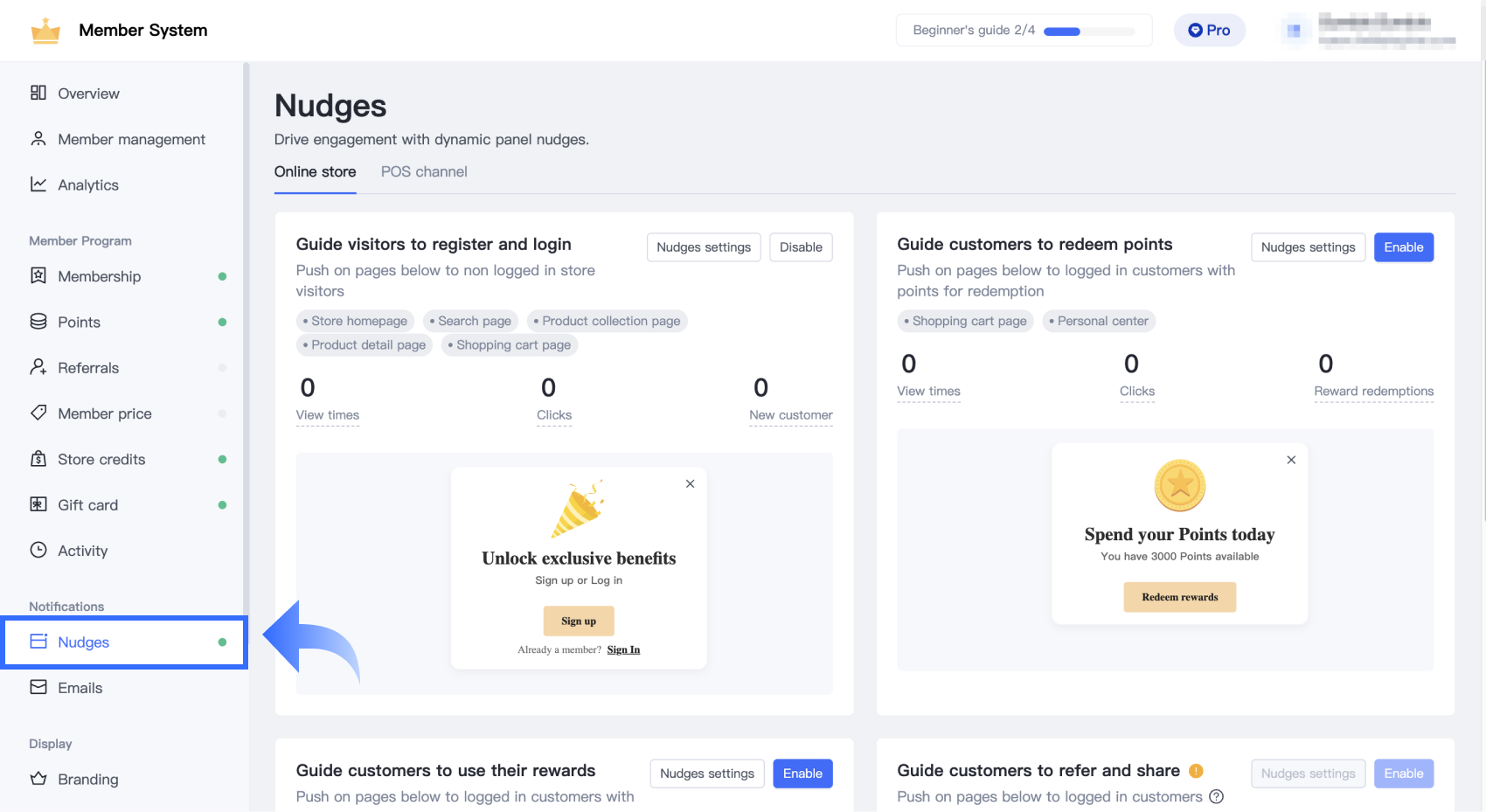1486x812 pixels.
Task: Enable the use their rewards nudge
Action: point(802,774)
